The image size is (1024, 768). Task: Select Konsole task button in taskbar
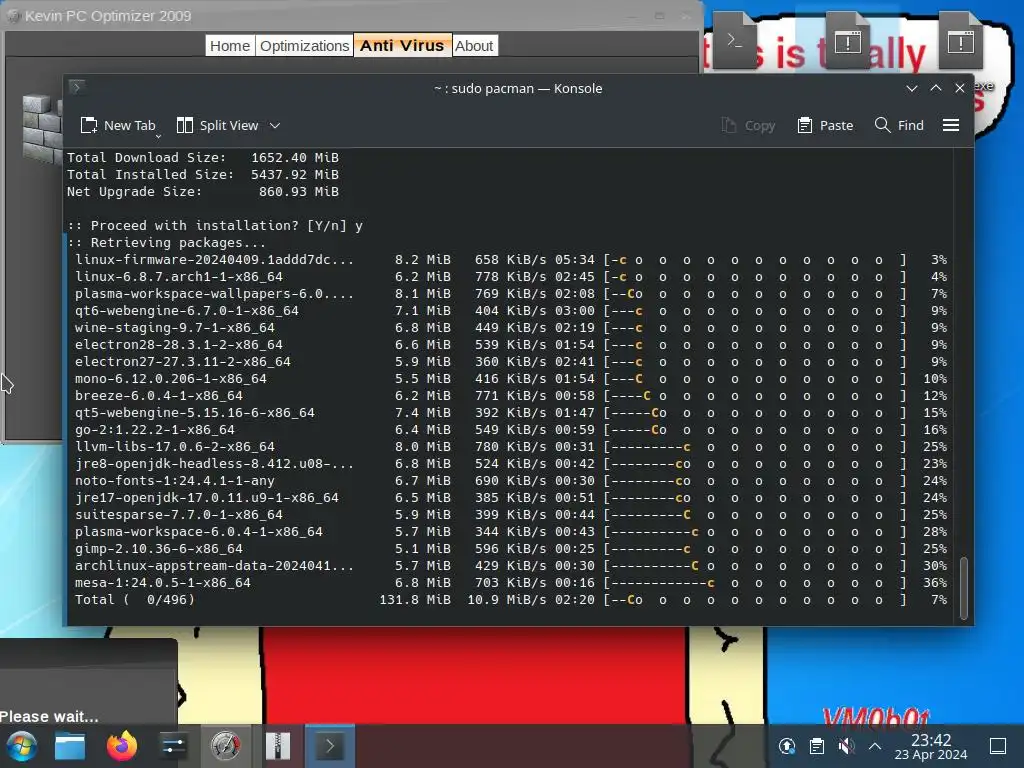(330, 746)
